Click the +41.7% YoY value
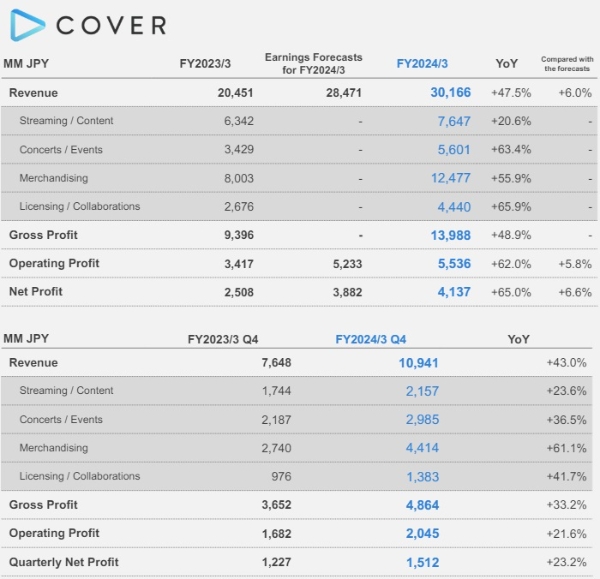600x579 pixels. click(566, 476)
